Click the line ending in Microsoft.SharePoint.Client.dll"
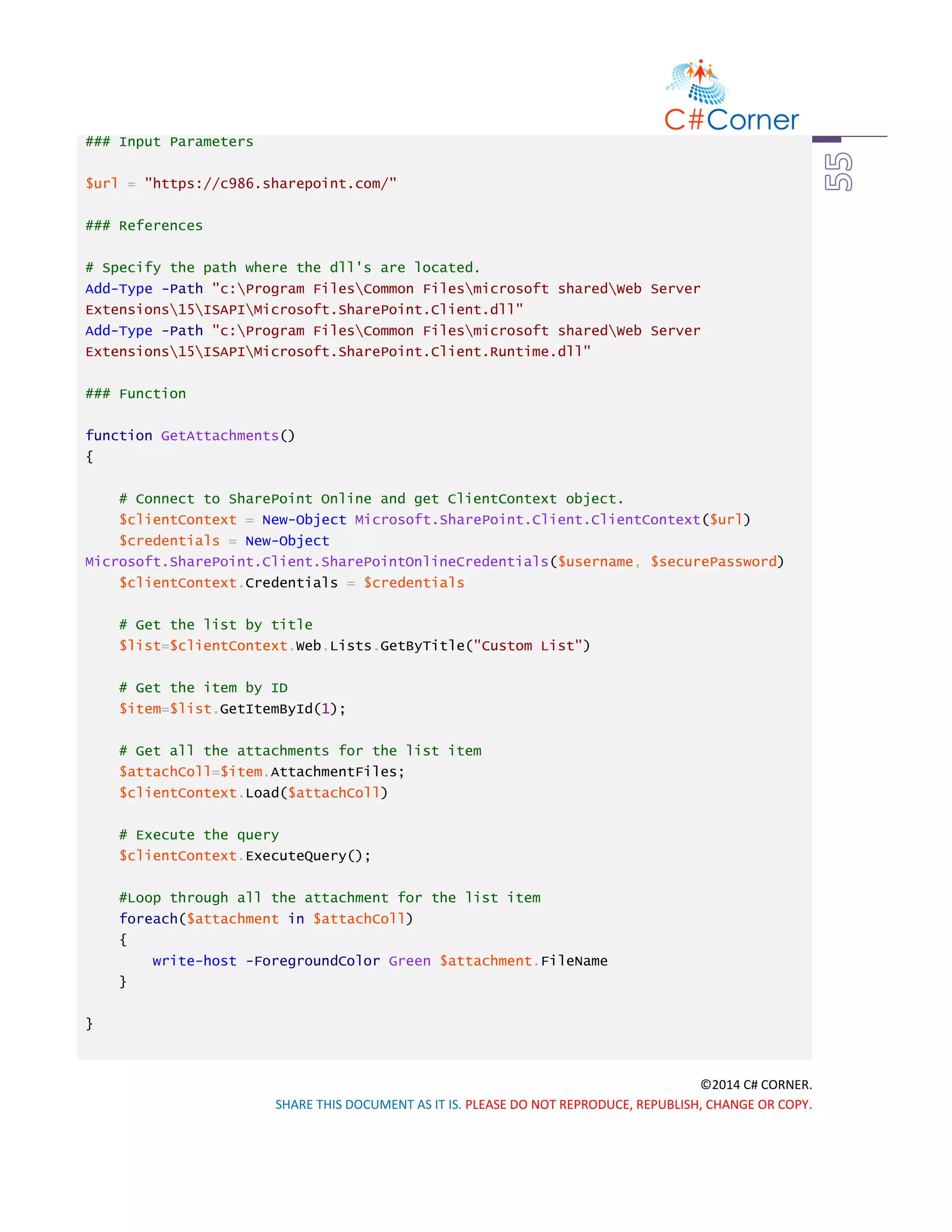Screen dimensions: 952x1232 point(304,310)
